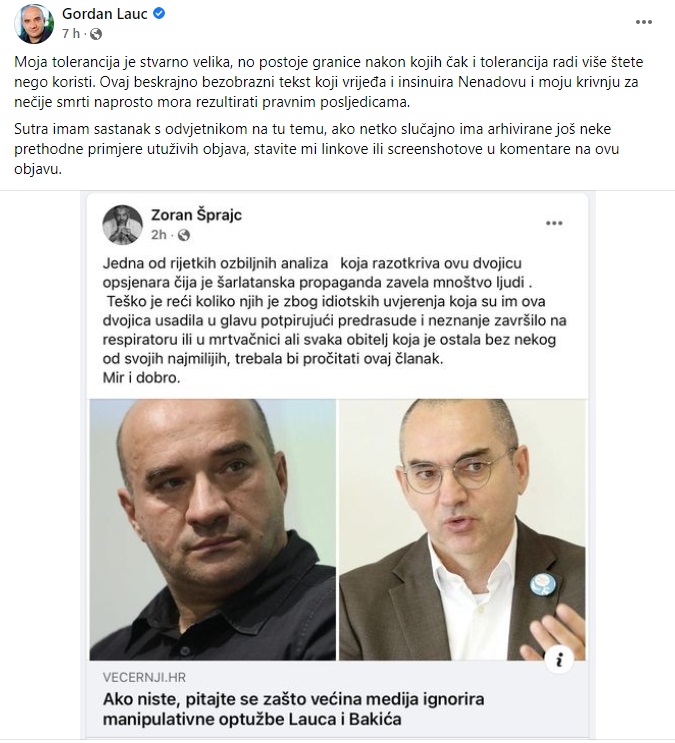Open the right photo of man with glasses
Viewport: 675px width, 743px height.
tap(462, 529)
